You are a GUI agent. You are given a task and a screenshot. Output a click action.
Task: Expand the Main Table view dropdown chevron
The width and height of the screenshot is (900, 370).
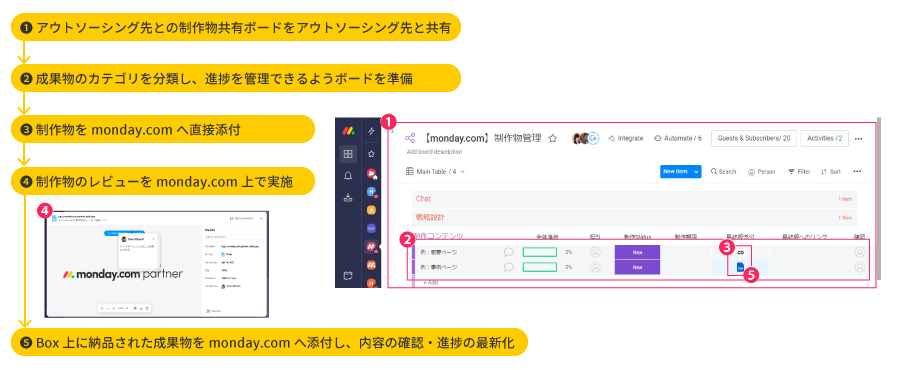[463, 172]
